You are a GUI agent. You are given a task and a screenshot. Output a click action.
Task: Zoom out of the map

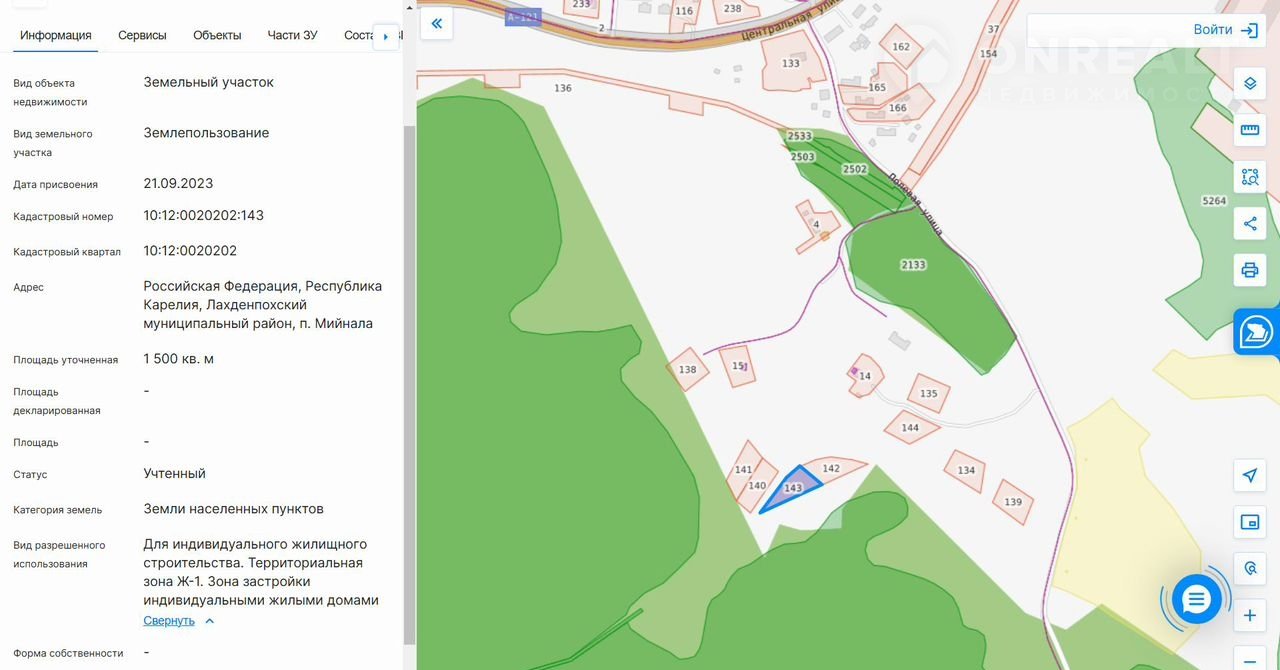(x=1249, y=659)
